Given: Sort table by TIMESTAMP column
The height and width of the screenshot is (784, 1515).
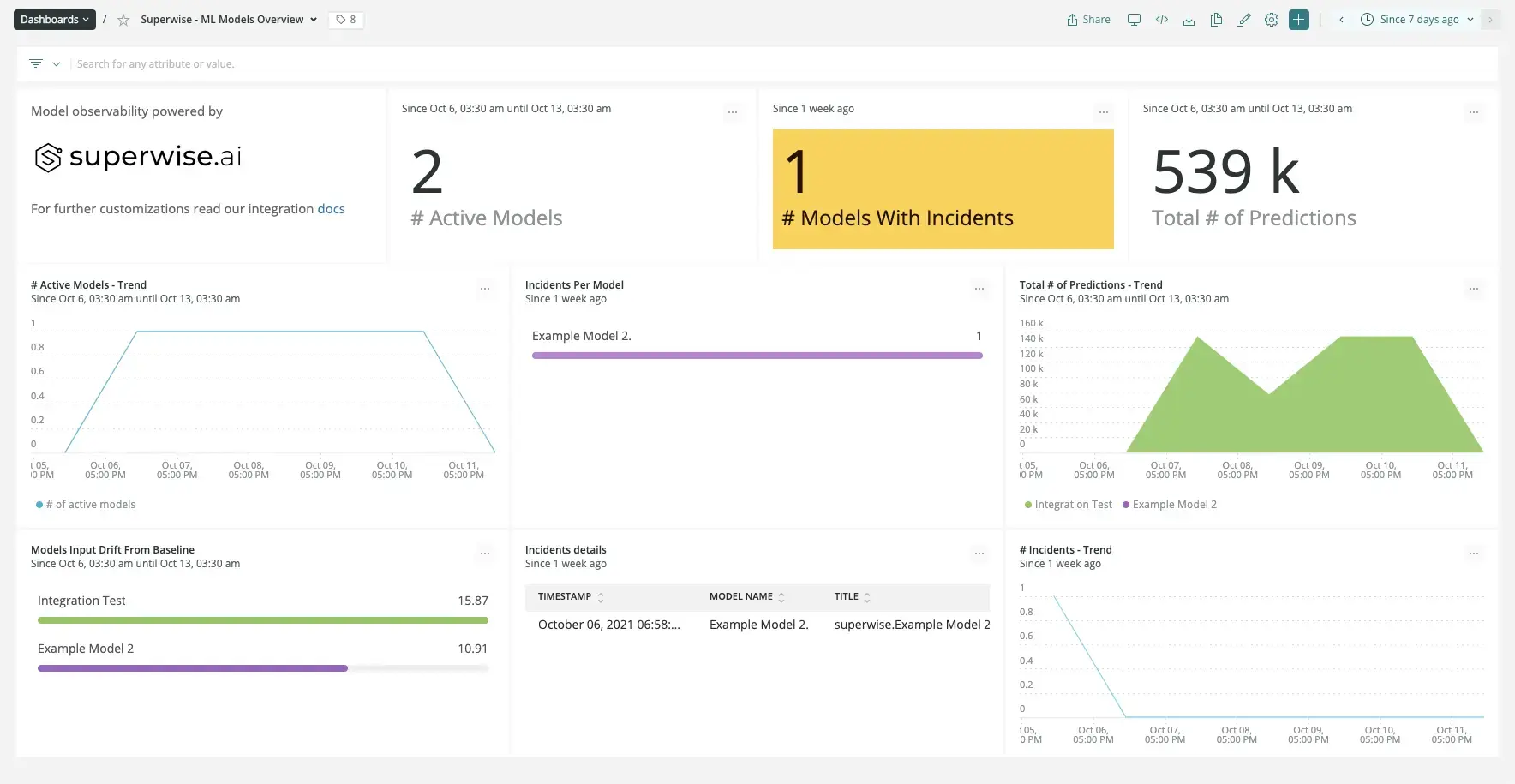Looking at the screenshot, I should click(x=571, y=597).
